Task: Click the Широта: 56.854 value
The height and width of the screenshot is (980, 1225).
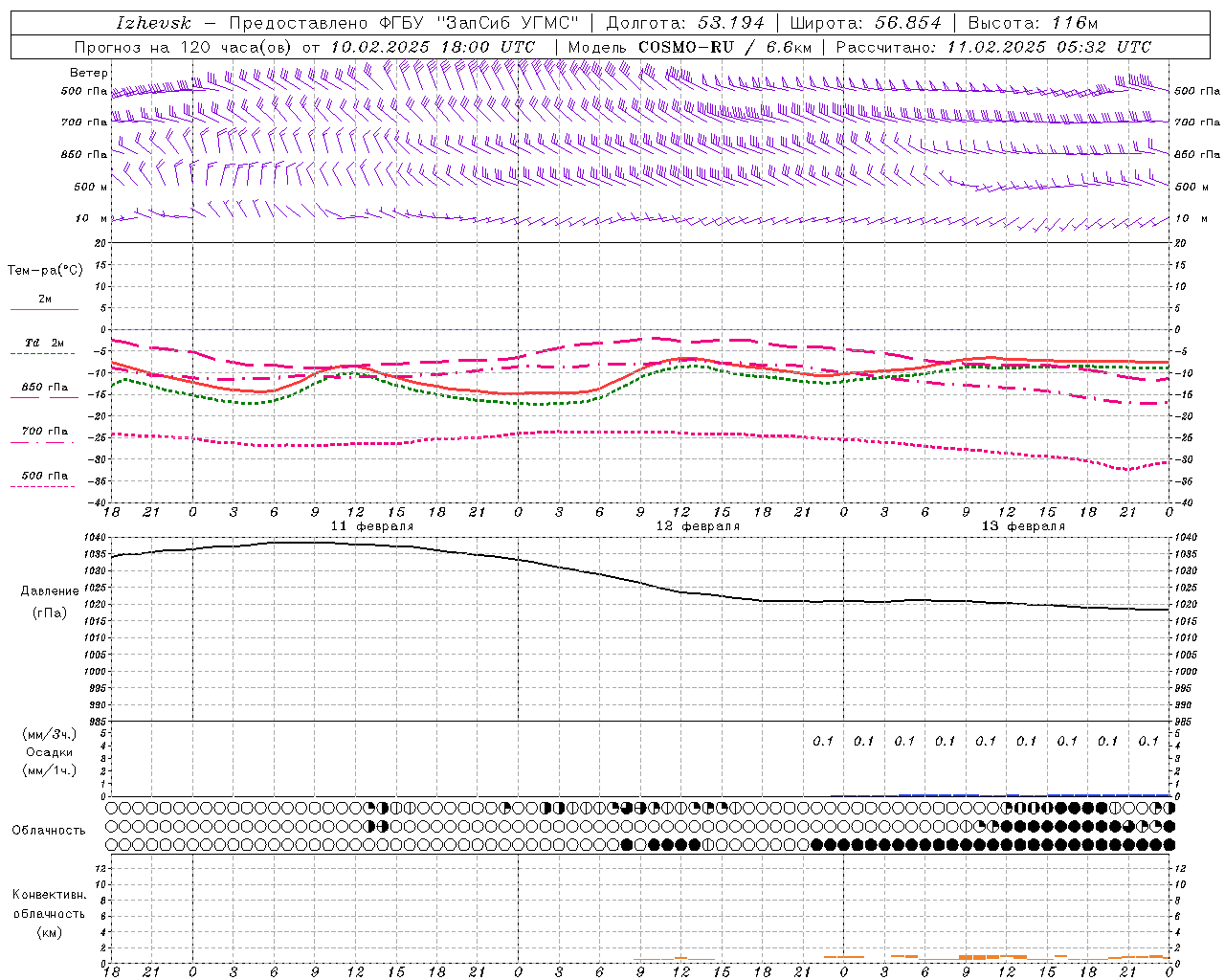Action: (865, 23)
